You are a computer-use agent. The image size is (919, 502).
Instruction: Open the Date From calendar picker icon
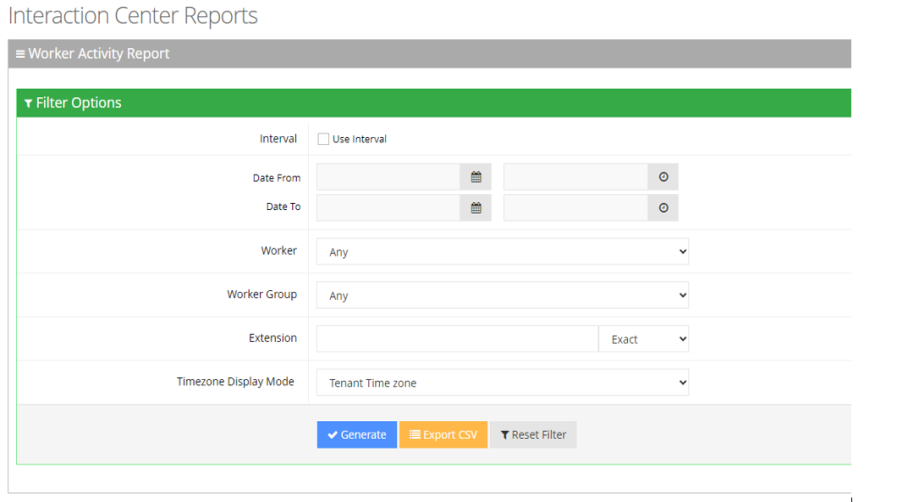(x=476, y=178)
